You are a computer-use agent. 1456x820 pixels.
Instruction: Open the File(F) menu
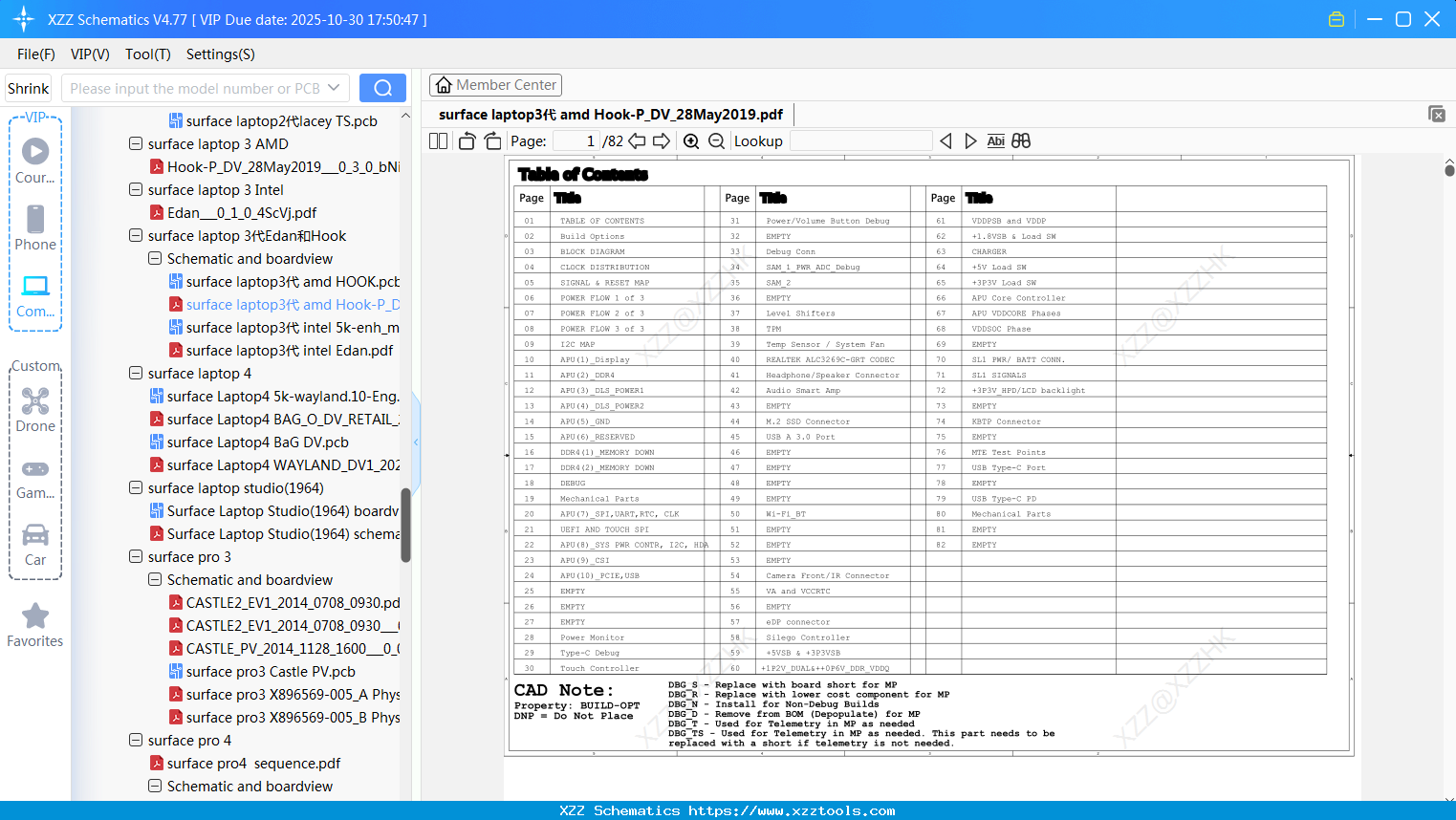36,54
